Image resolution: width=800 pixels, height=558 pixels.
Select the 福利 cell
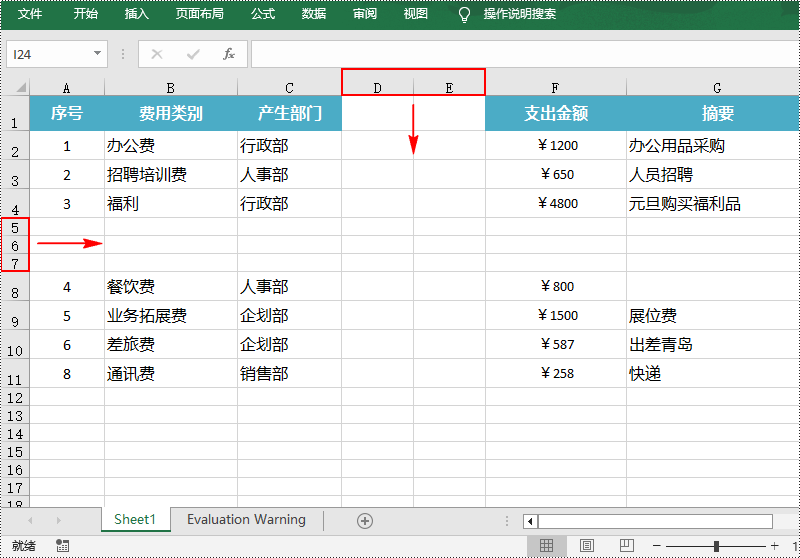[171, 204]
